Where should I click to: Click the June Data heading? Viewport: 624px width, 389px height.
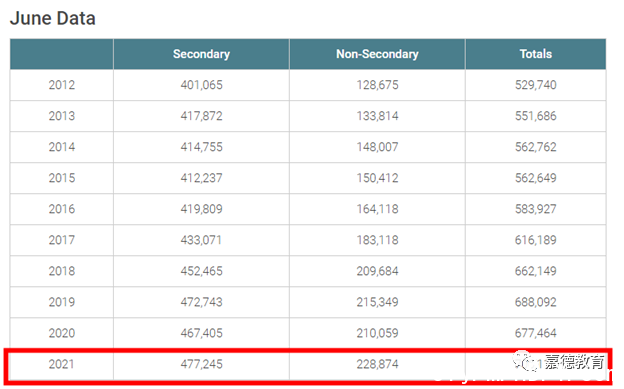[53, 18]
